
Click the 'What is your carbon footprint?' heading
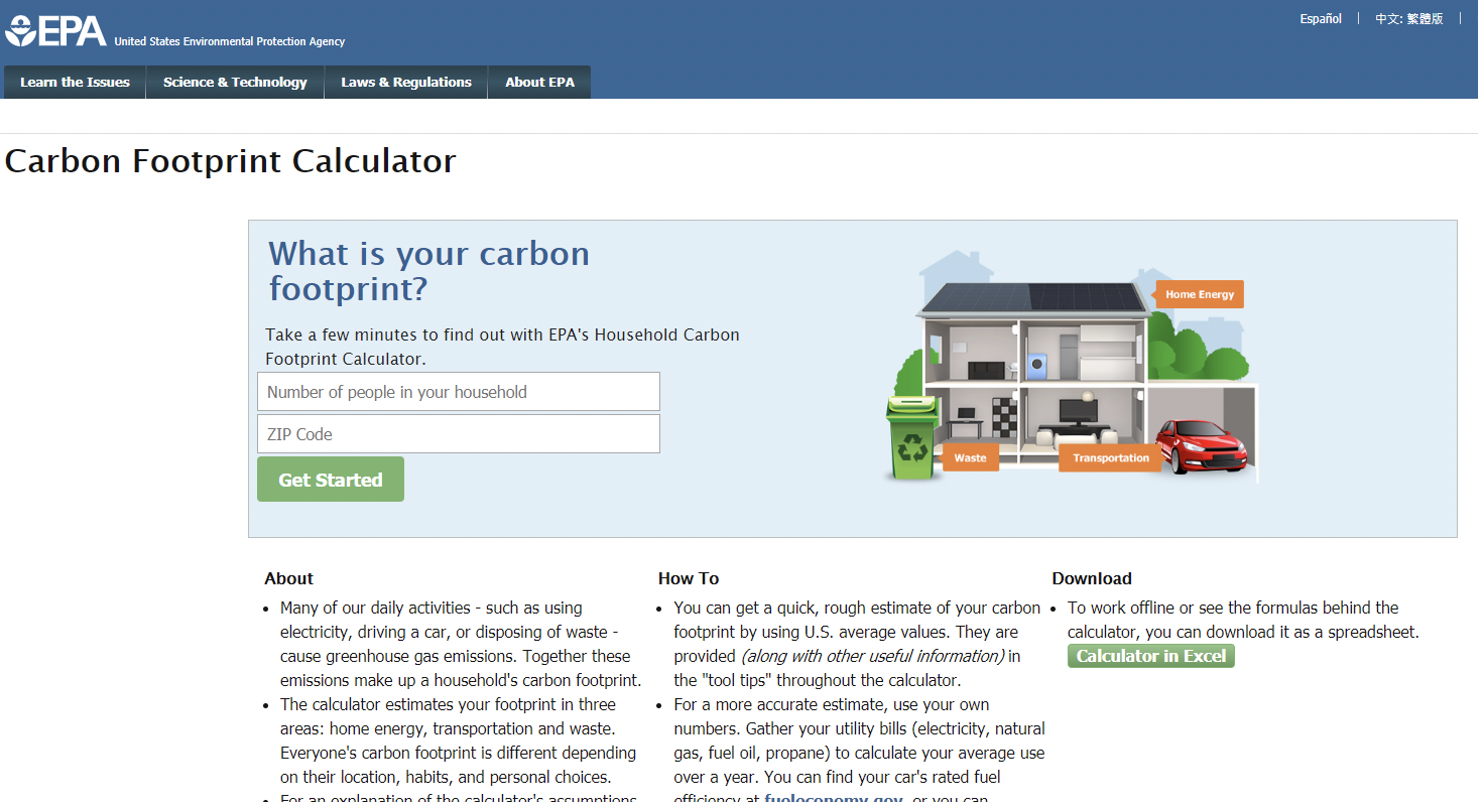[429, 271]
